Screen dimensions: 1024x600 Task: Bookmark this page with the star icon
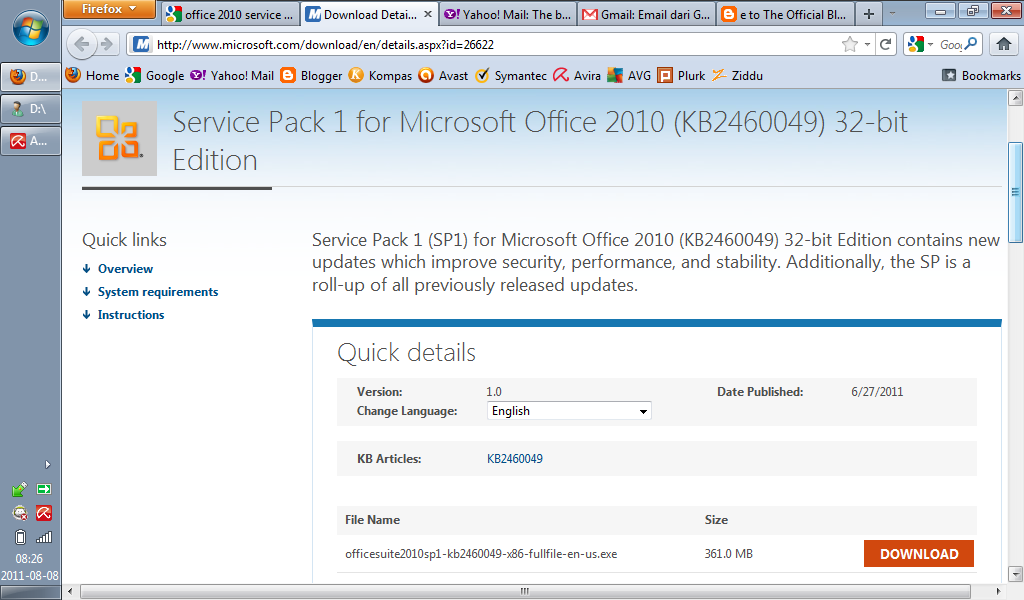pyautogui.click(x=850, y=44)
